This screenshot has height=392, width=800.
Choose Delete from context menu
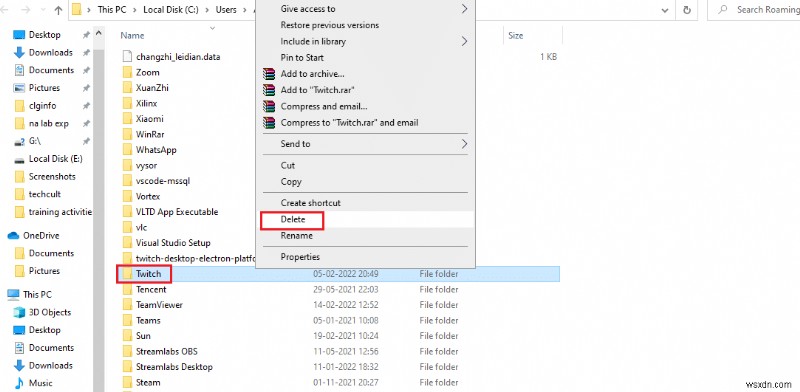(x=365, y=219)
